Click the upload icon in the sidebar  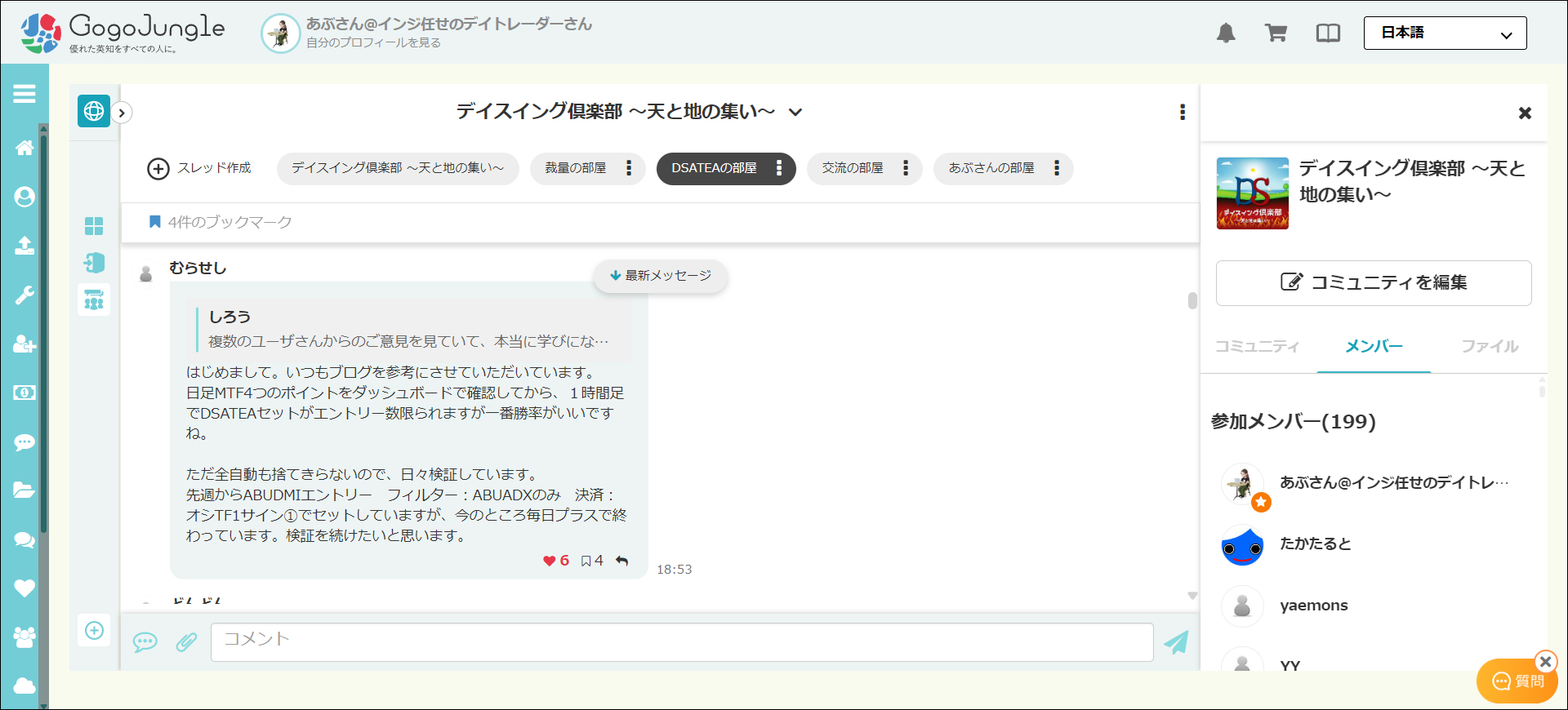click(x=24, y=246)
